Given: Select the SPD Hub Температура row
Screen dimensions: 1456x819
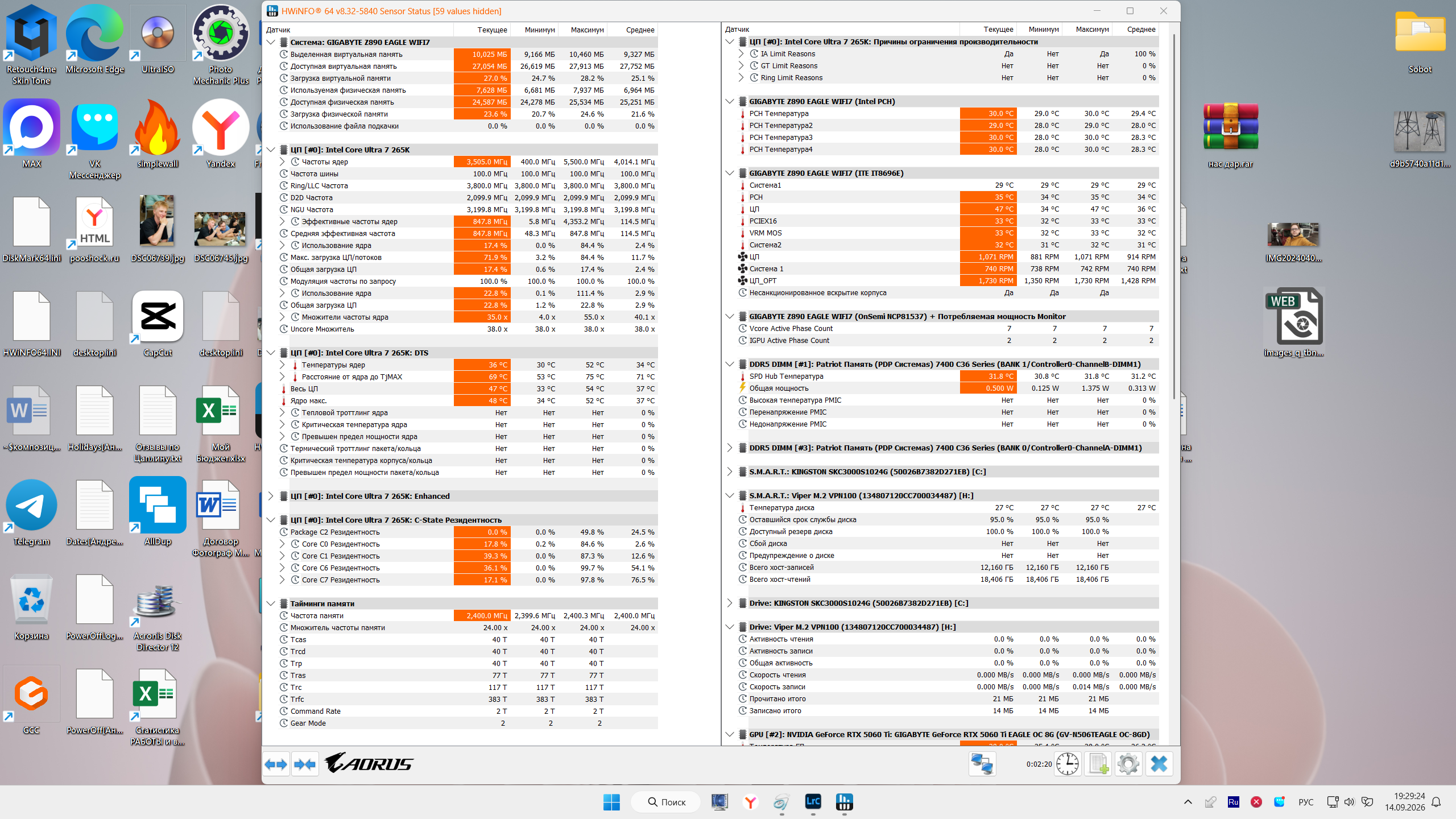Looking at the screenshot, I should click(x=948, y=376).
